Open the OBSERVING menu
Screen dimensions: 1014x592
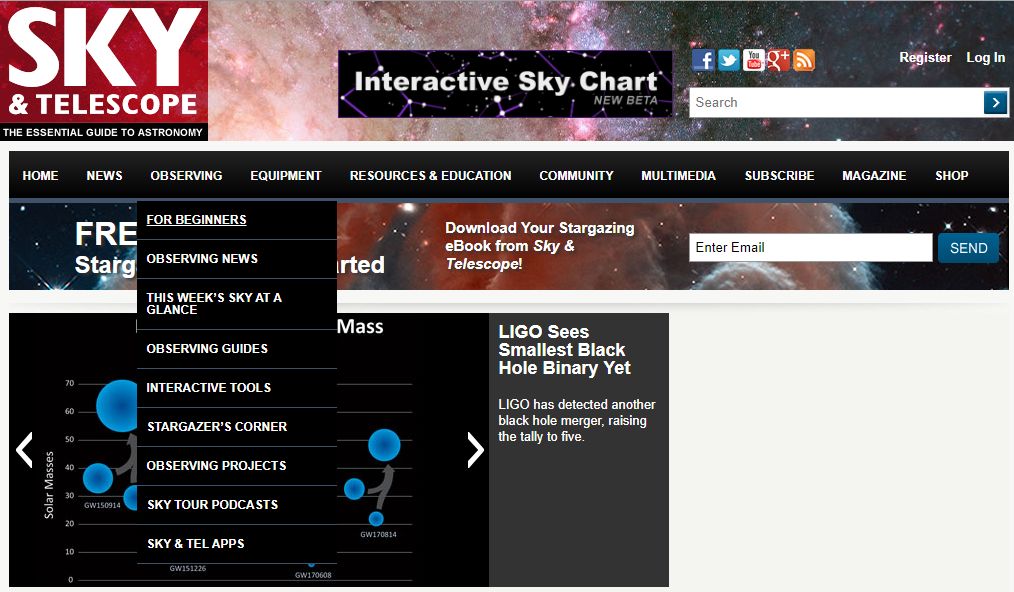pyautogui.click(x=186, y=175)
